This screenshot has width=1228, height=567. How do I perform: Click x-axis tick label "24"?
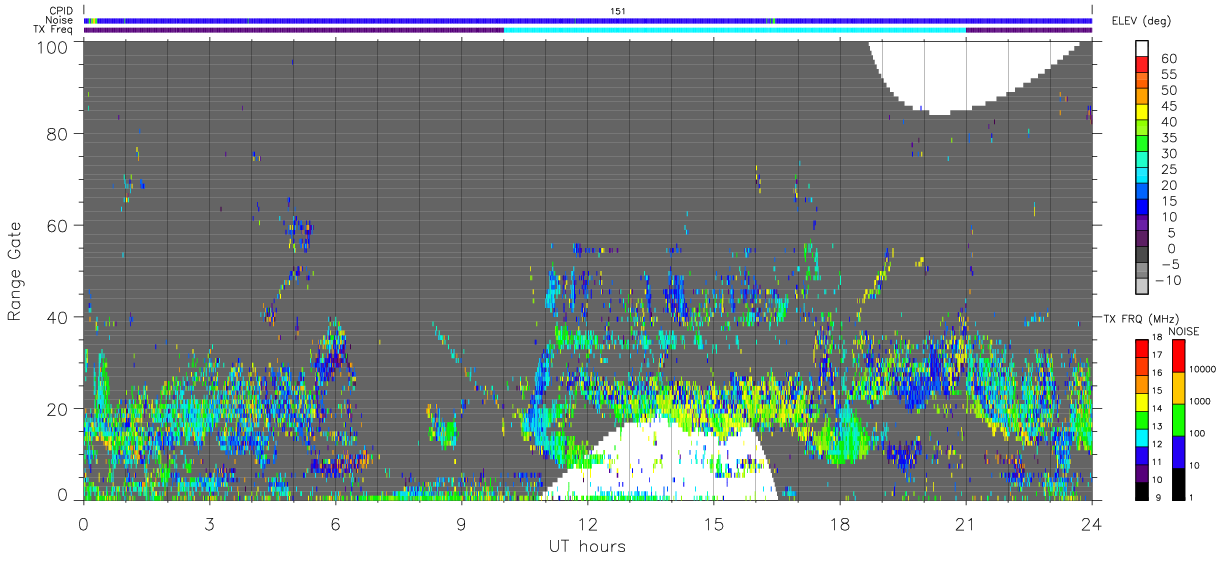(1091, 524)
